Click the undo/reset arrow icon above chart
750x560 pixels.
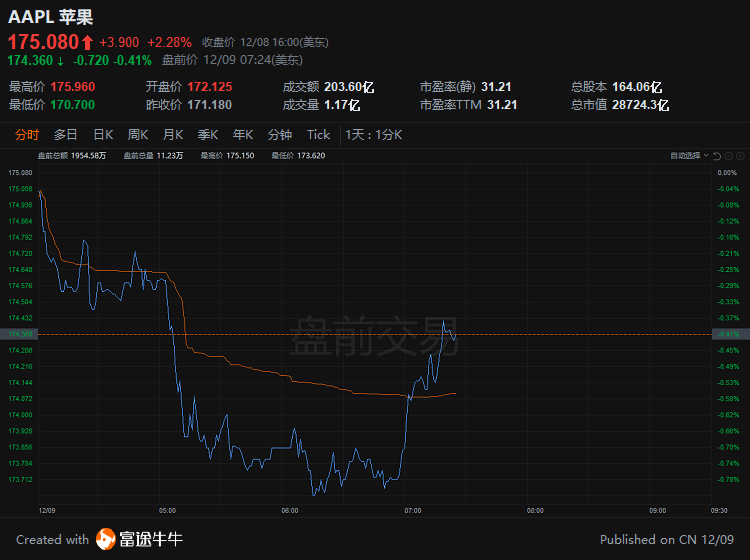pyautogui.click(x=715, y=156)
